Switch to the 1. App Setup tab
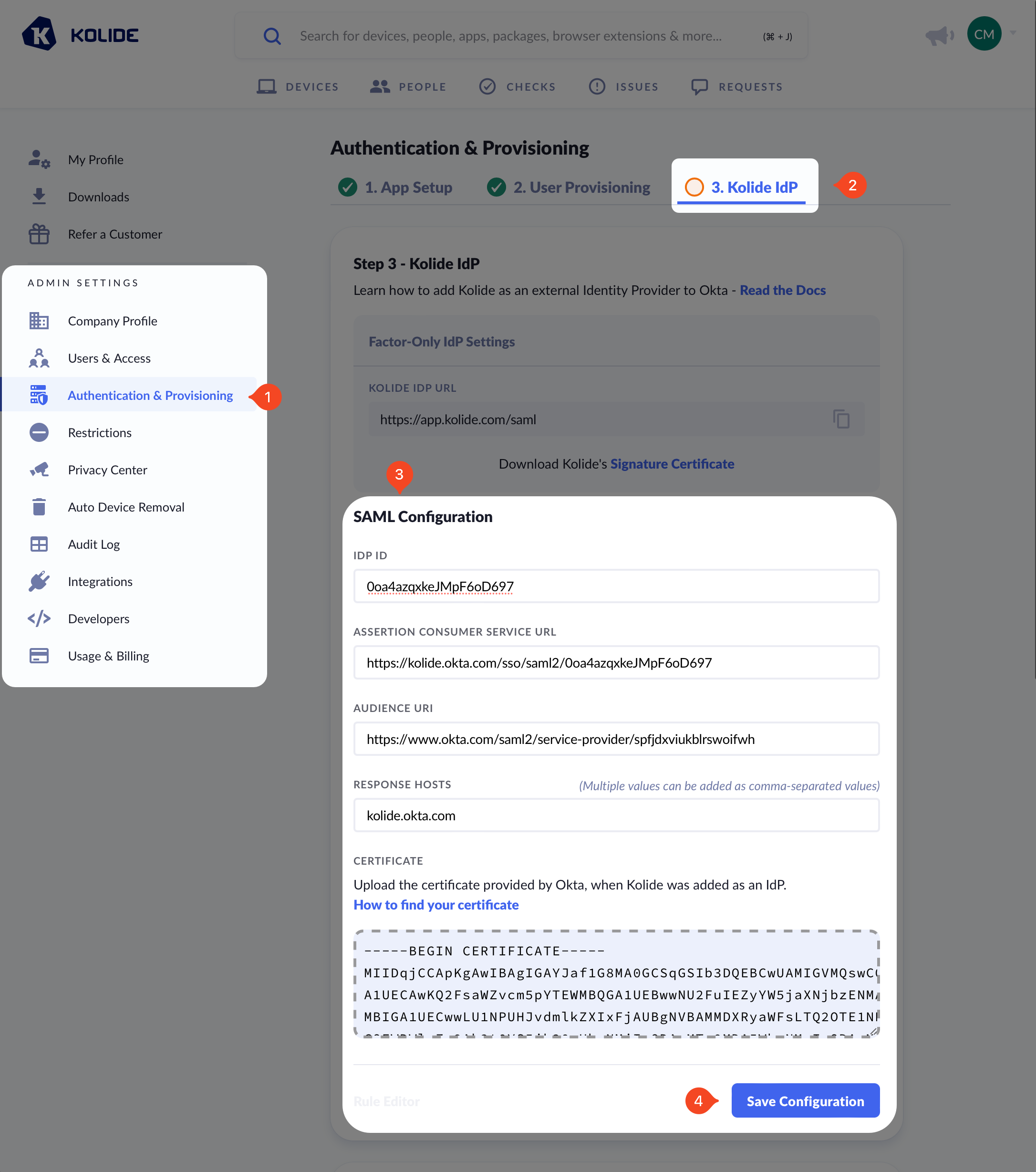This screenshot has width=1036, height=1172. (x=395, y=188)
